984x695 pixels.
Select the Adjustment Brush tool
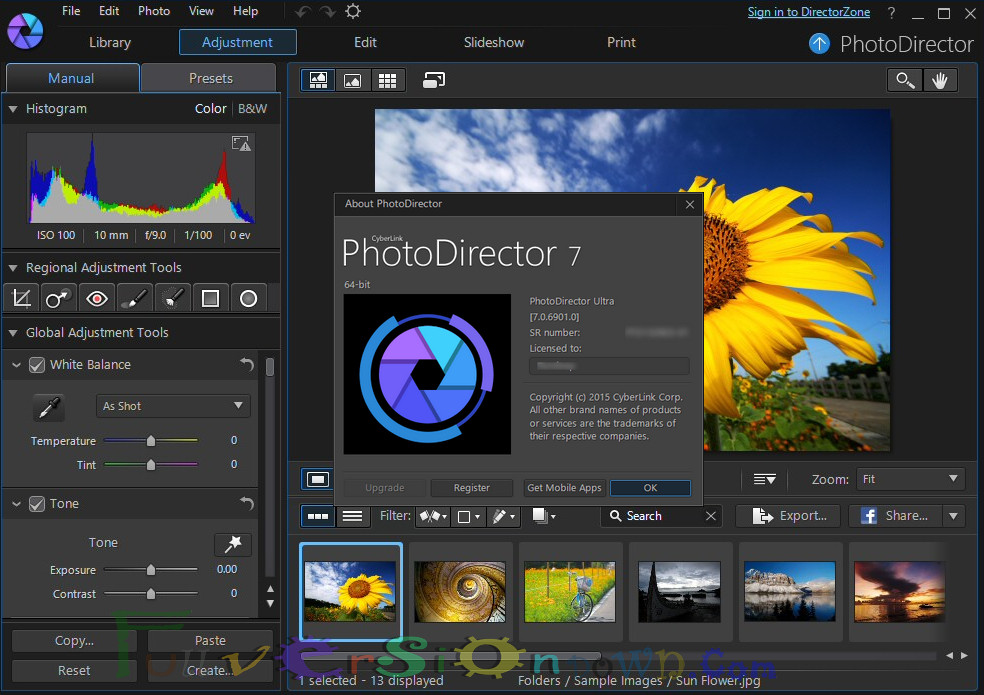134,298
